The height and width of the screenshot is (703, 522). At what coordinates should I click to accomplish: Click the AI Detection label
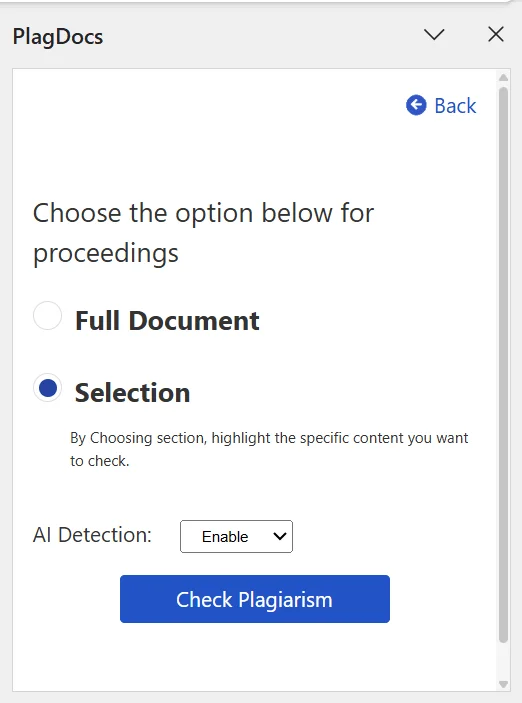coord(92,535)
